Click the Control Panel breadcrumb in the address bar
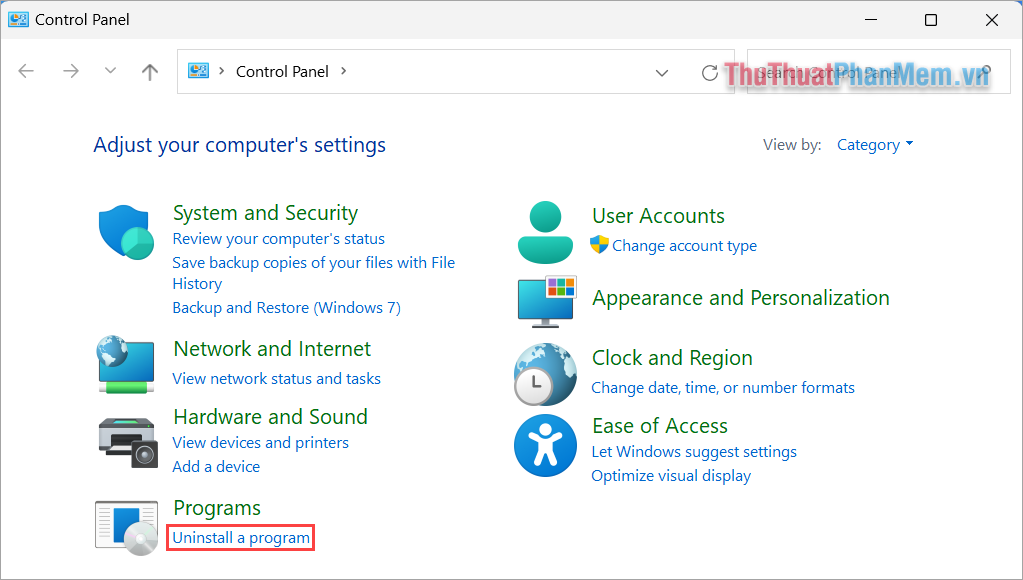The width and height of the screenshot is (1023, 580). (282, 71)
